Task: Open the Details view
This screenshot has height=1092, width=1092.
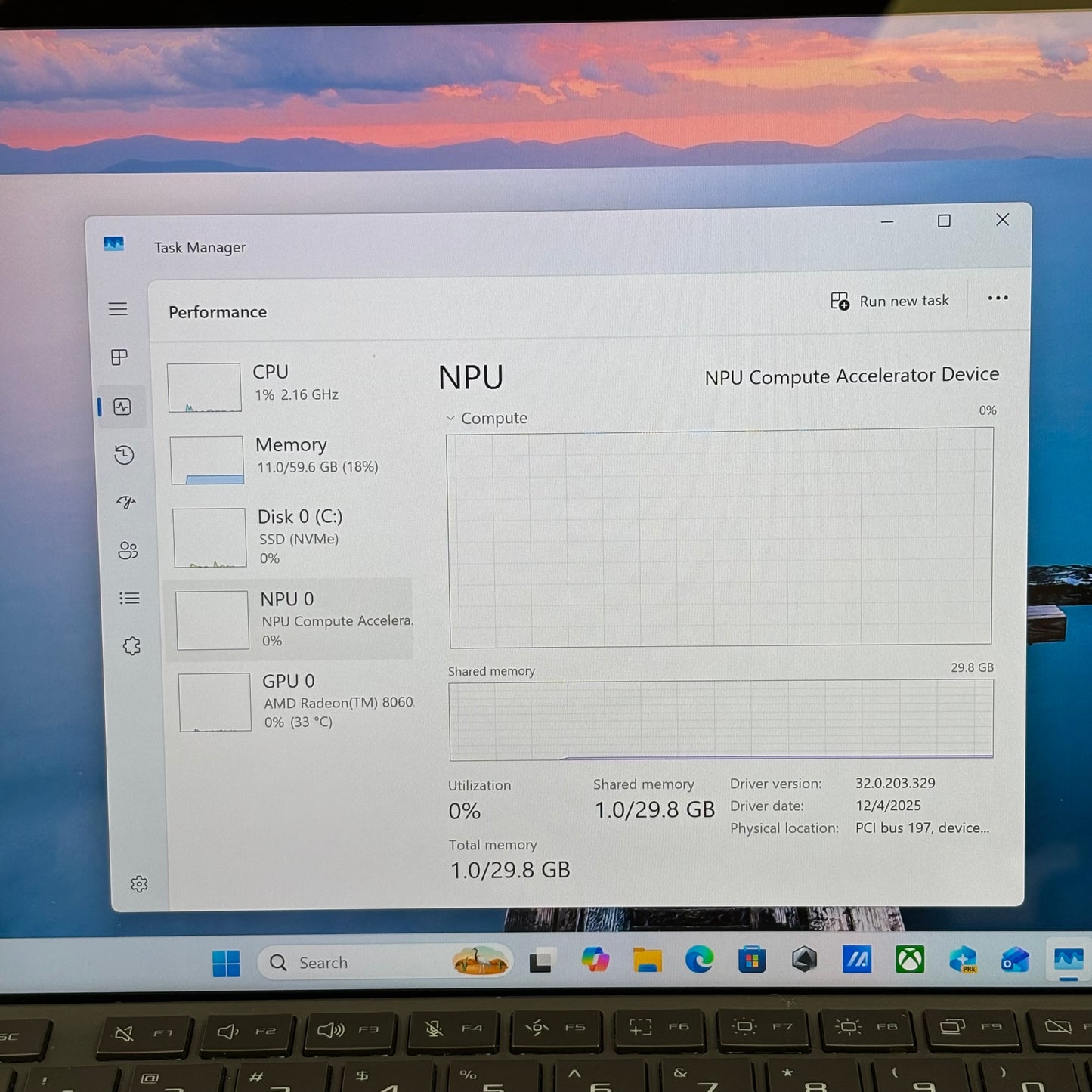Action: point(128,598)
